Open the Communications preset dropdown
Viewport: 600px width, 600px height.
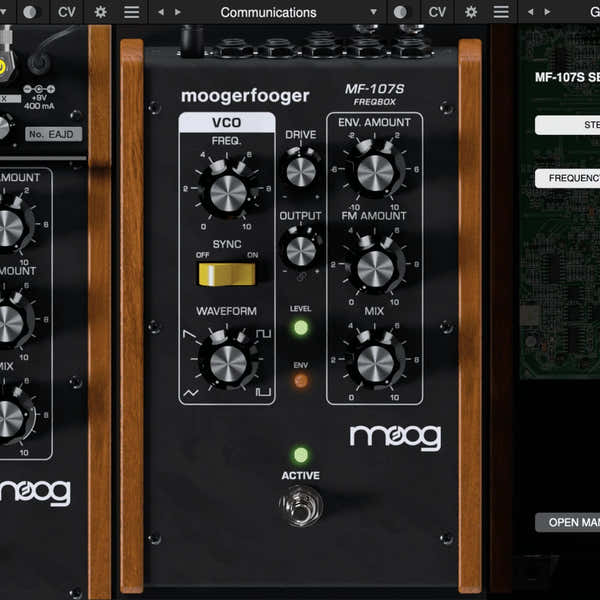(268, 12)
